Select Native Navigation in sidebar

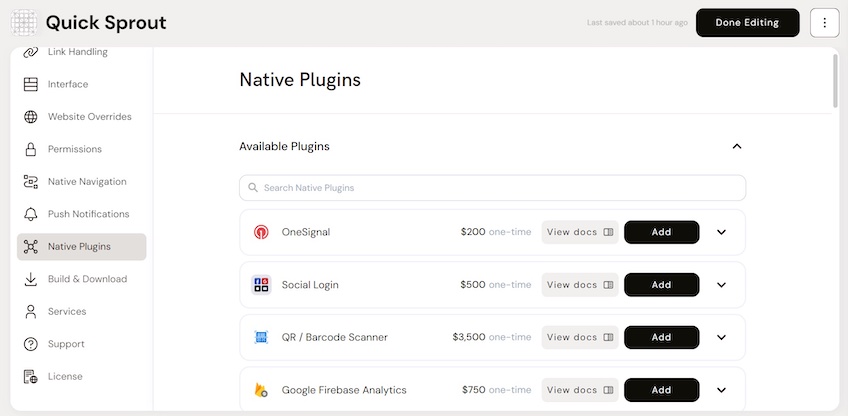(82, 182)
